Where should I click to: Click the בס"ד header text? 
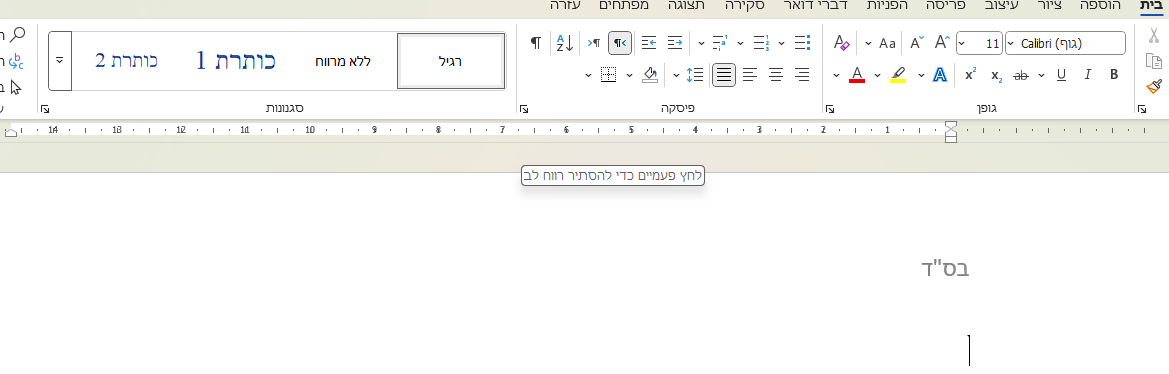946,268
